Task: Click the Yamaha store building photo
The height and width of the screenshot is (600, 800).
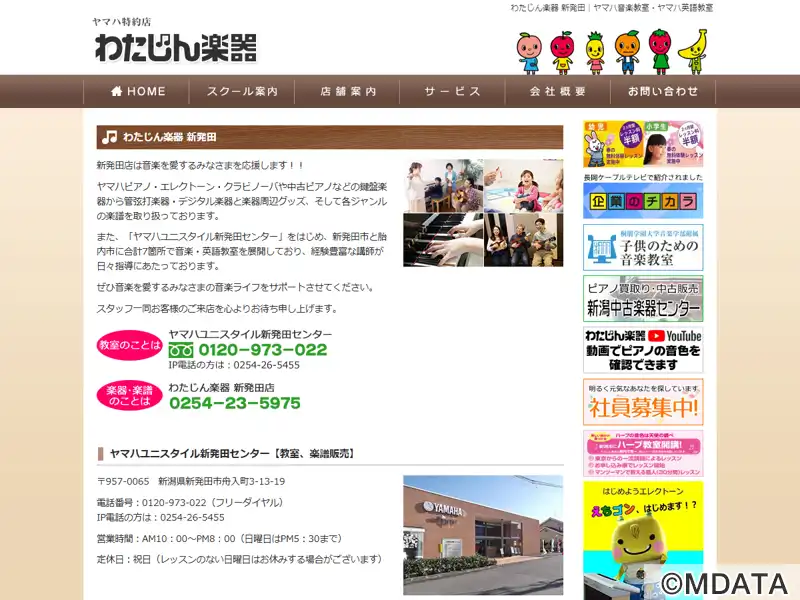Action: tap(483, 535)
